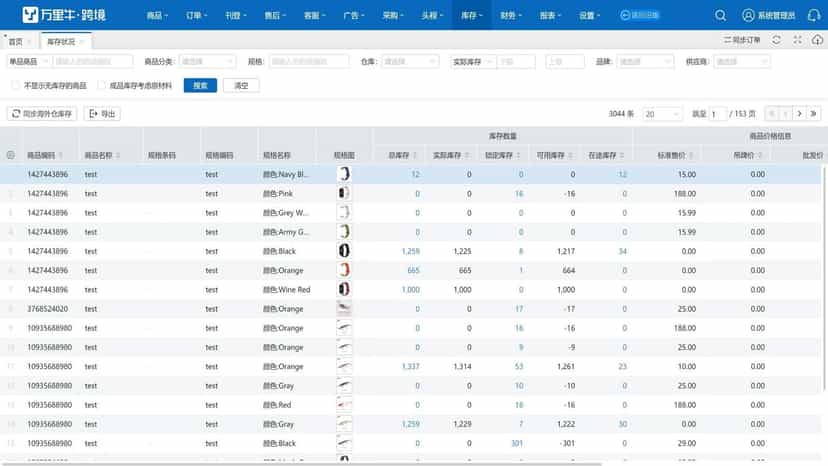Viewport: 828px width, 466px height.
Task: Open Wine Red row spec thumbnail
Action: (x=344, y=289)
